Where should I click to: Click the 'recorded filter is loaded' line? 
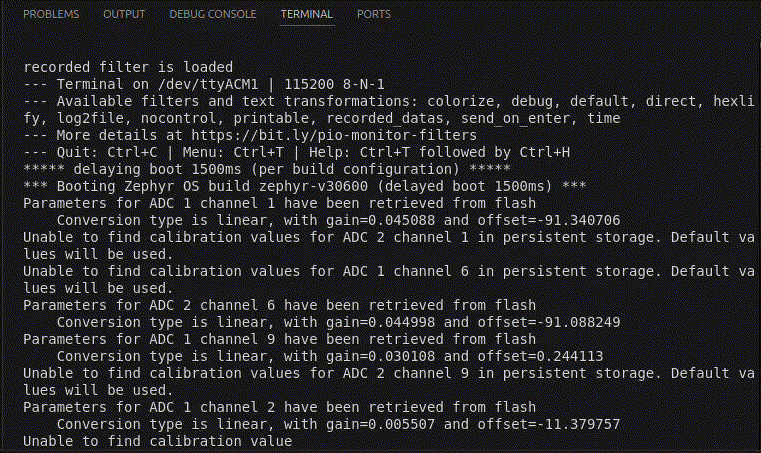point(128,67)
